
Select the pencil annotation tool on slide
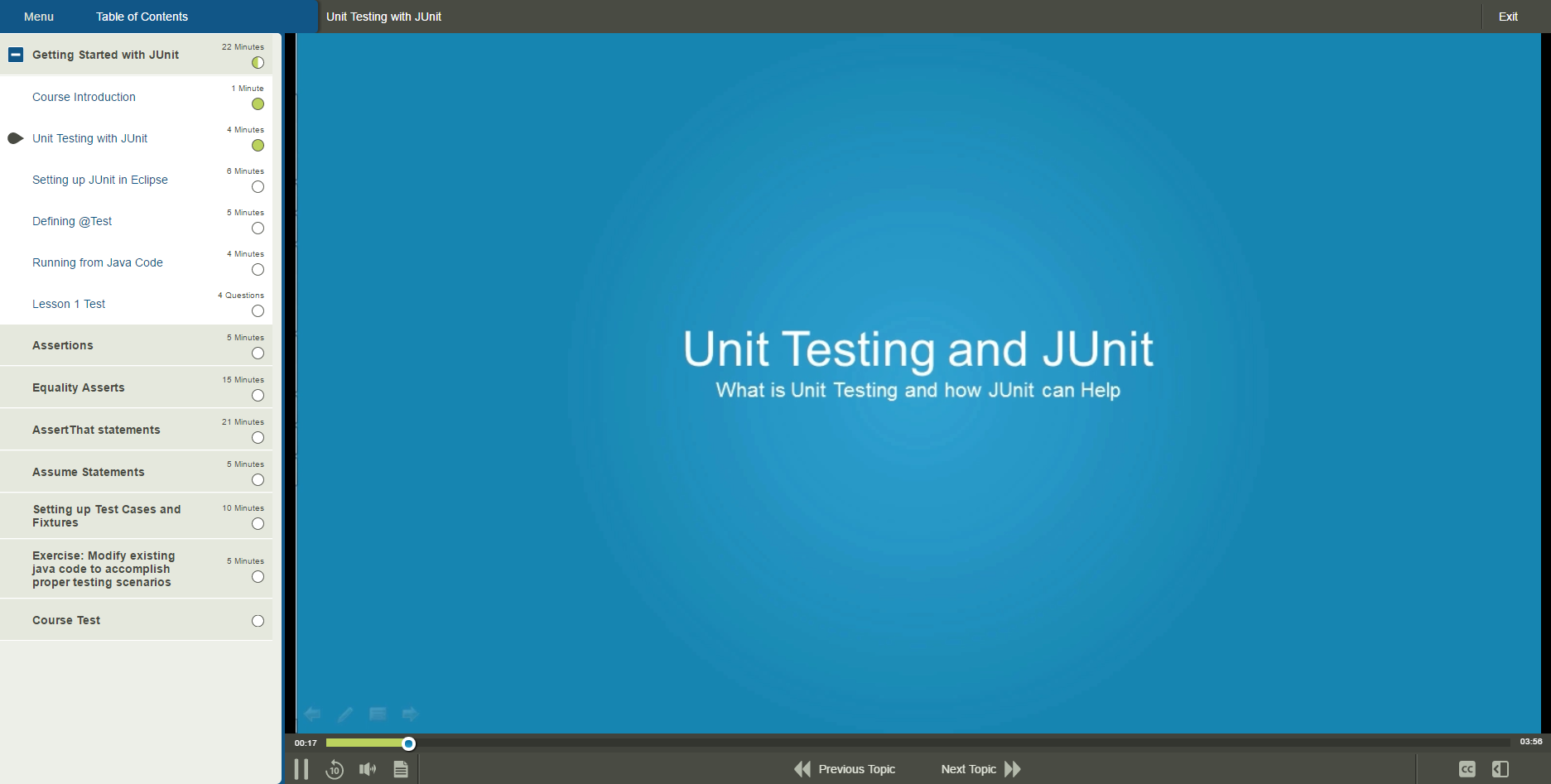(x=345, y=714)
